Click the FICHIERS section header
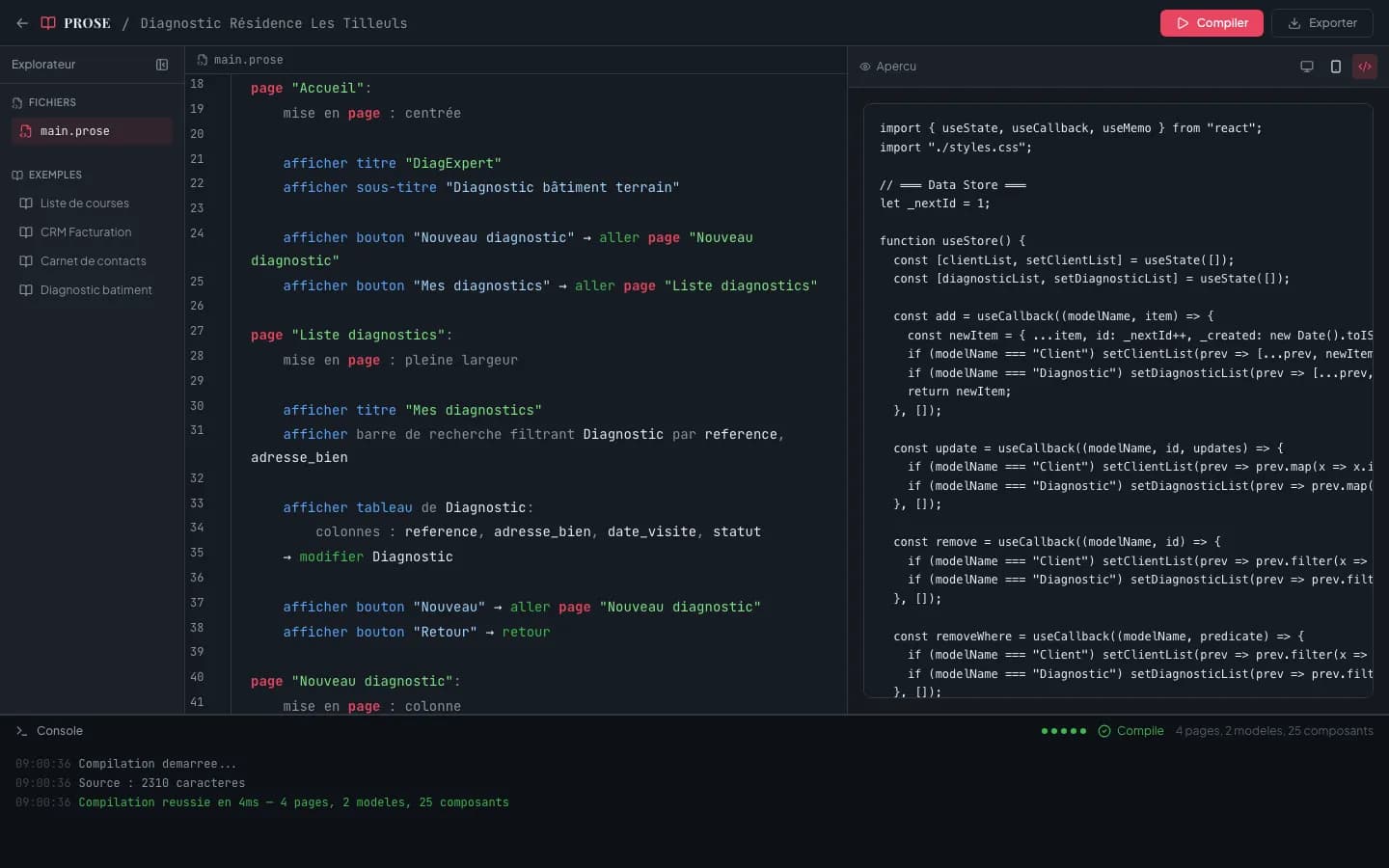The image size is (1389, 868). point(52,102)
